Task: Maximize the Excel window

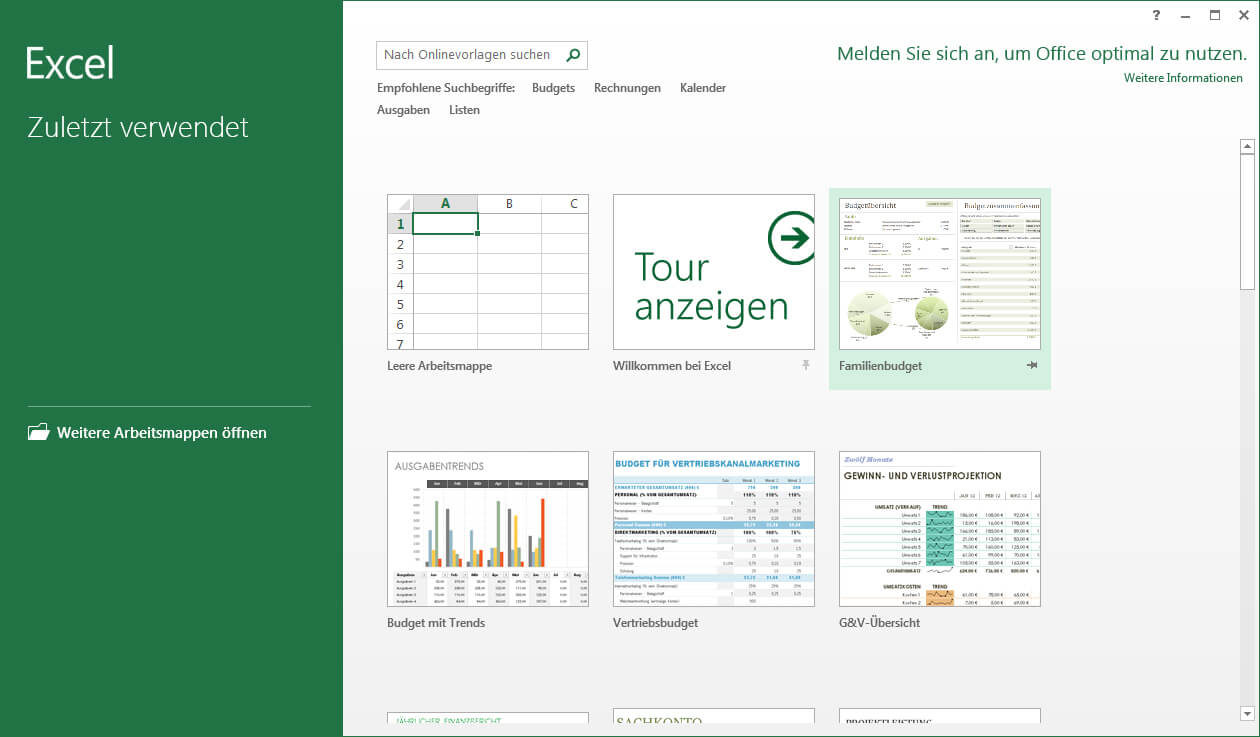Action: pos(1215,15)
